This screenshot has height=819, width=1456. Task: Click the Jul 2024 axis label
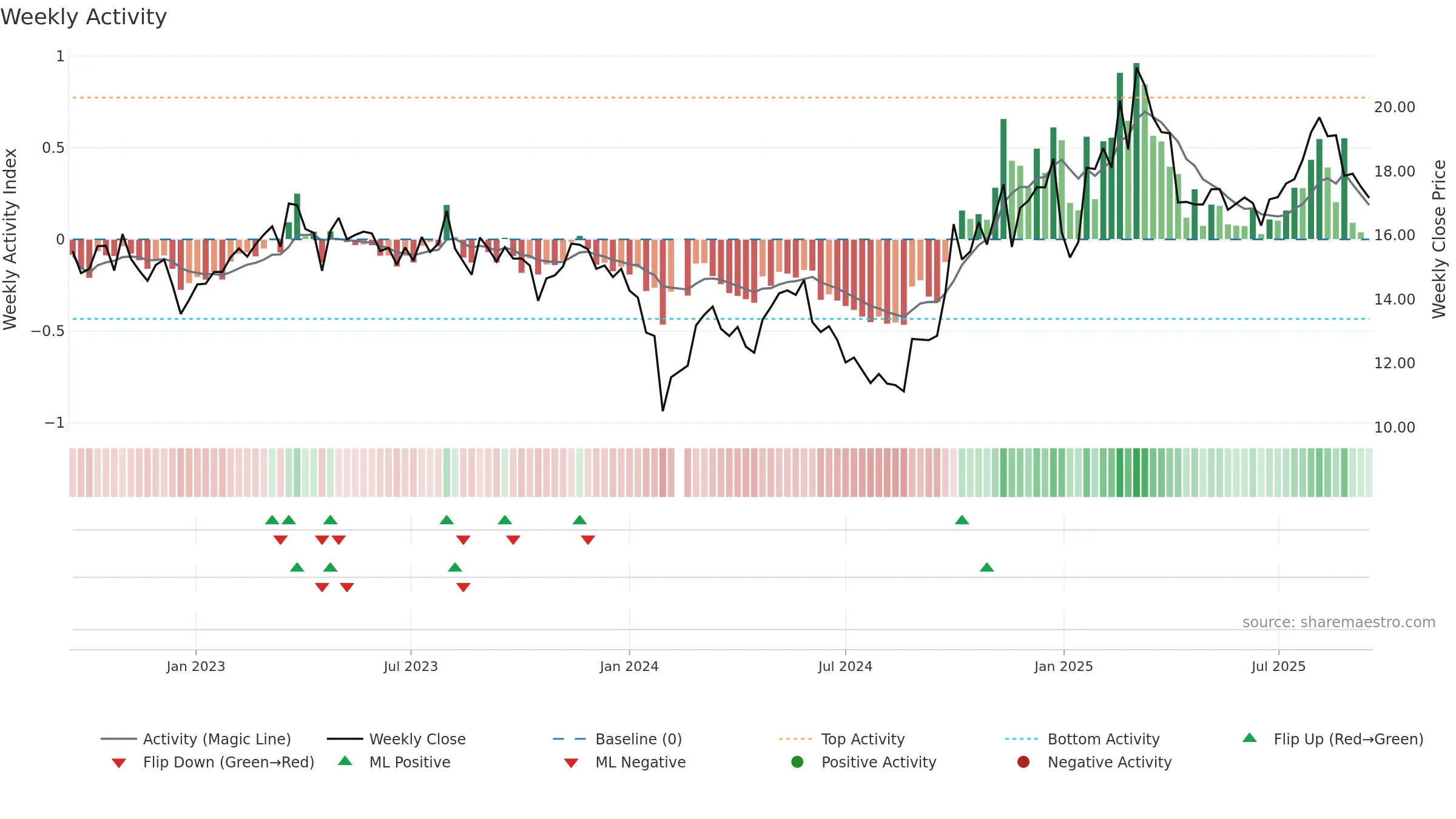pos(845,667)
